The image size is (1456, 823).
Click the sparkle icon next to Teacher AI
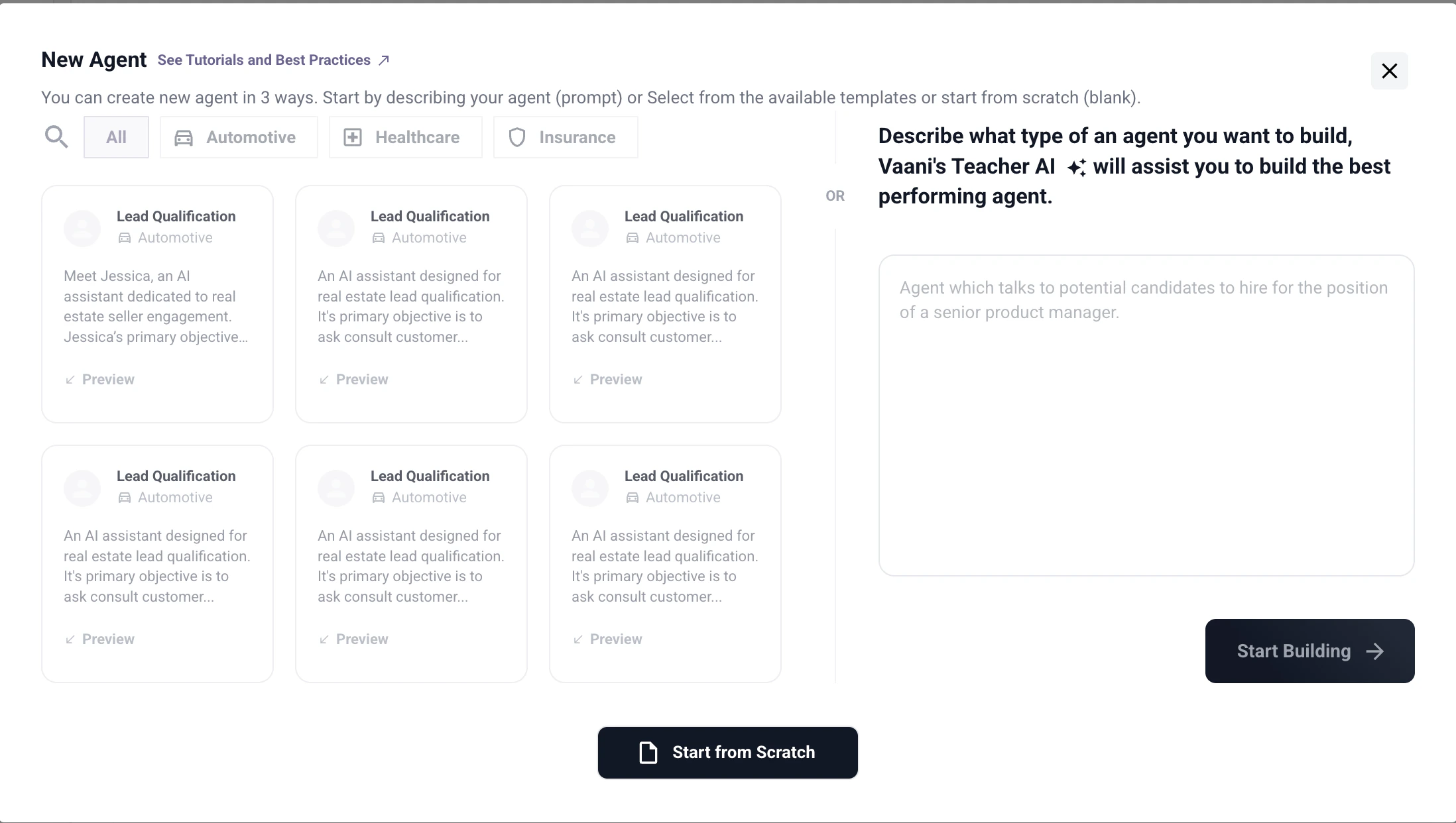point(1076,167)
